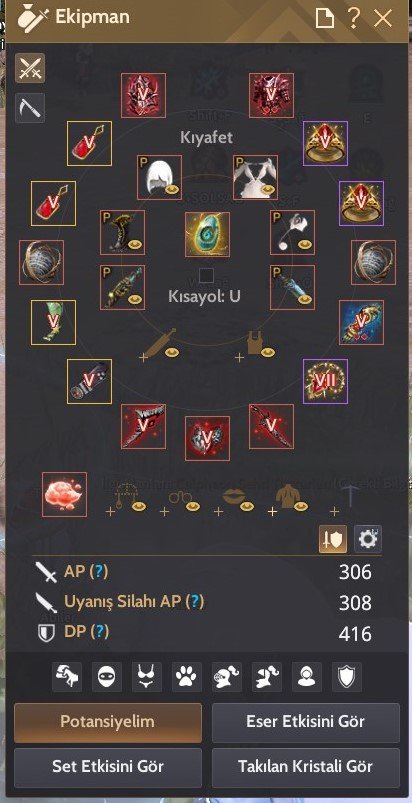The width and height of the screenshot is (412, 803).
Task: Click the alchemy stone slot with teal gem
Action: [207, 235]
